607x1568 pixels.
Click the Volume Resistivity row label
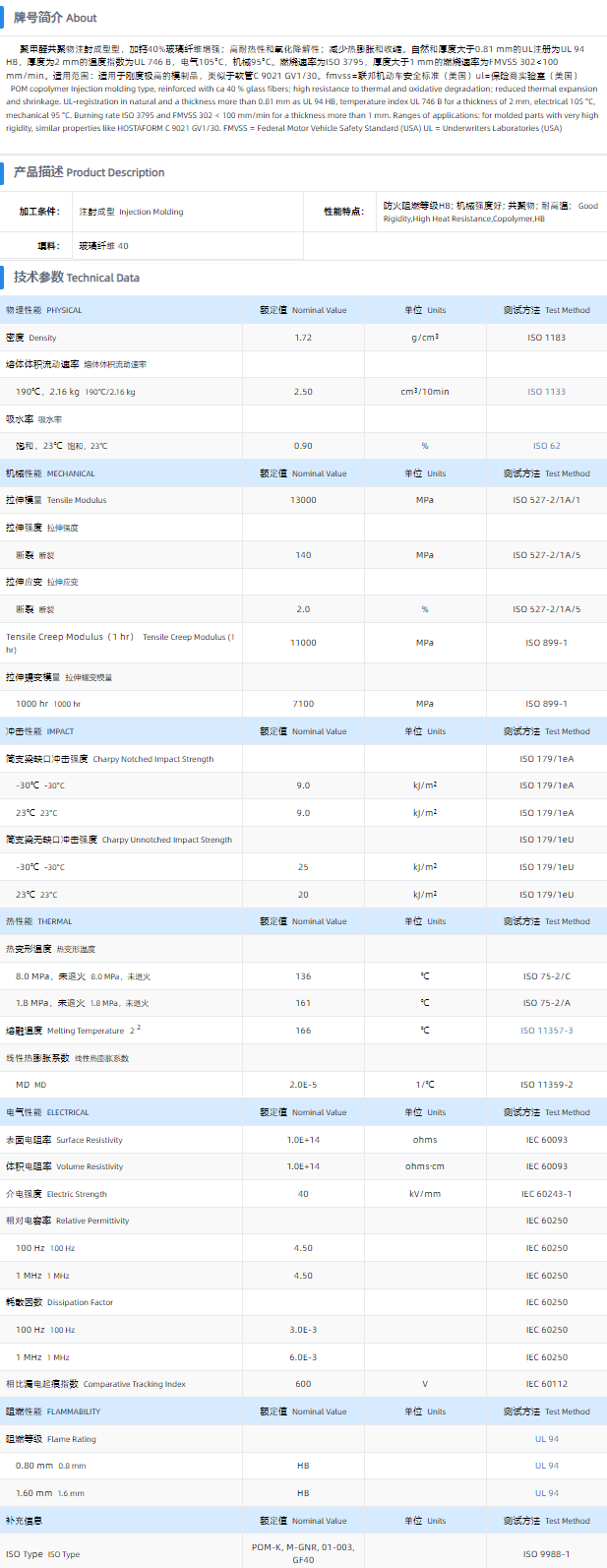pyautogui.click(x=64, y=1166)
